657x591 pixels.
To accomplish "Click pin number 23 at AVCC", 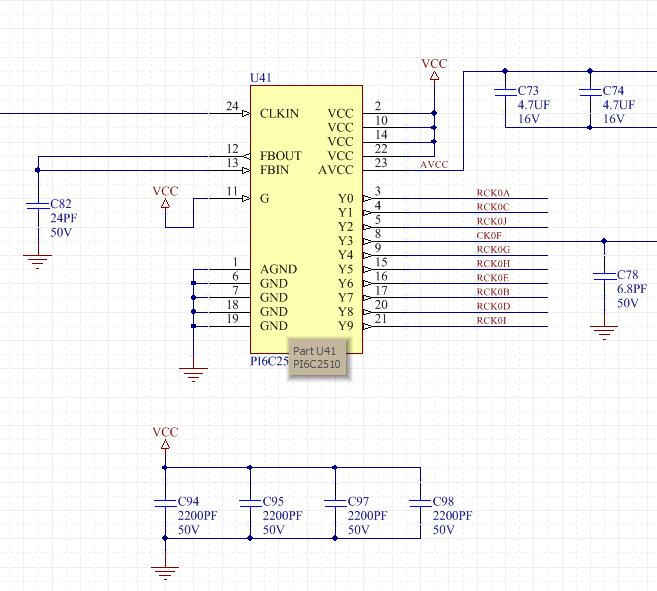I will click(381, 163).
